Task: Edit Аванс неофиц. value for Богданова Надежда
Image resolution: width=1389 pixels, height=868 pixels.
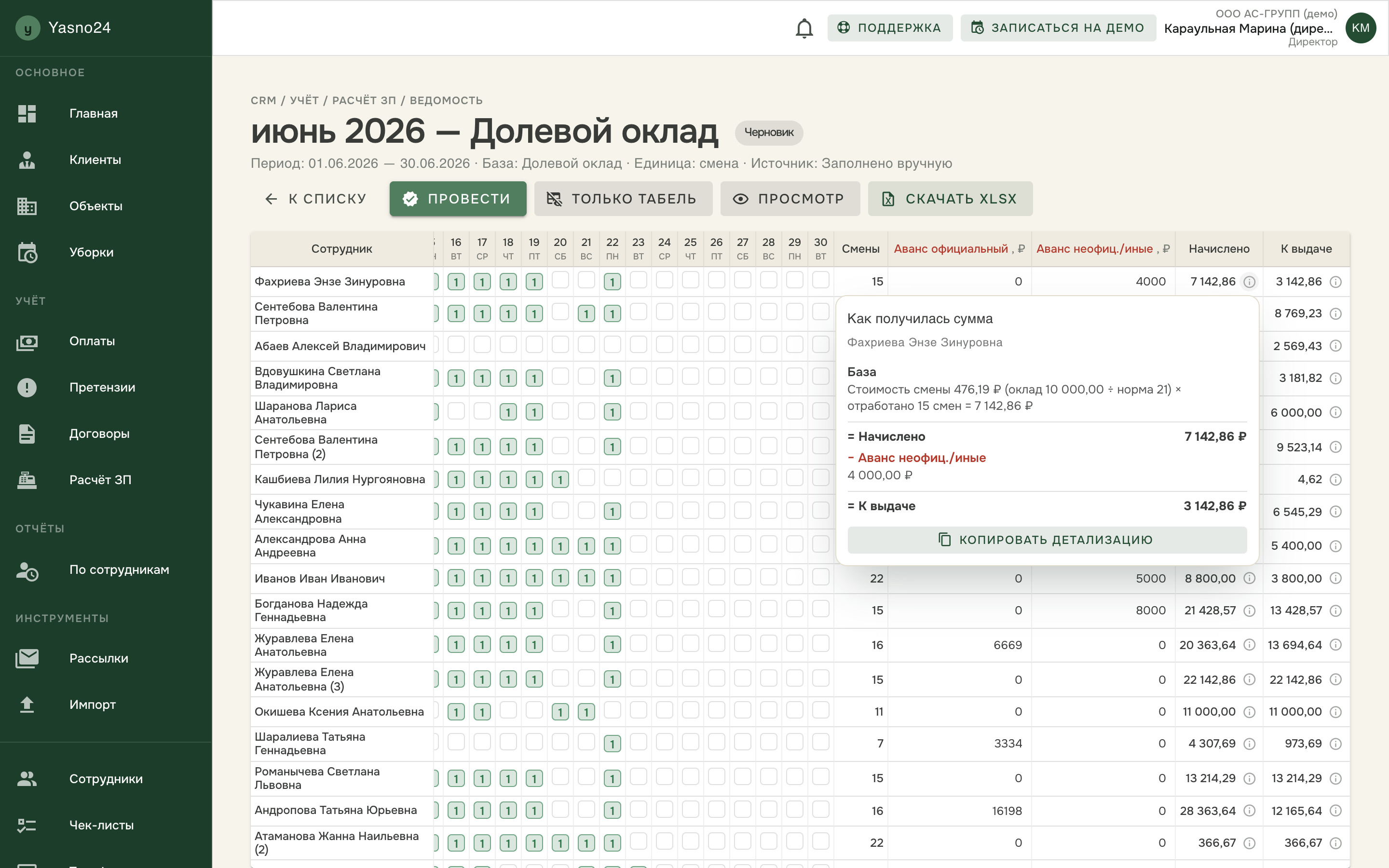Action: point(1103,610)
